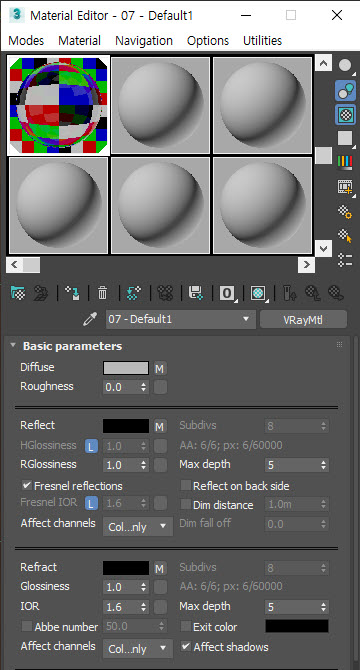360x670 pixels.
Task: Click the Get Material icon
Action: point(18,293)
